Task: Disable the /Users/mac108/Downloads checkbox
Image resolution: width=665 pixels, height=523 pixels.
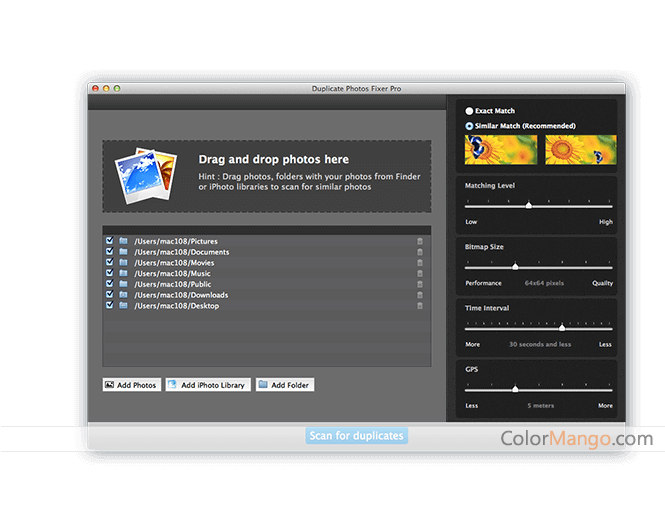Action: click(x=109, y=295)
